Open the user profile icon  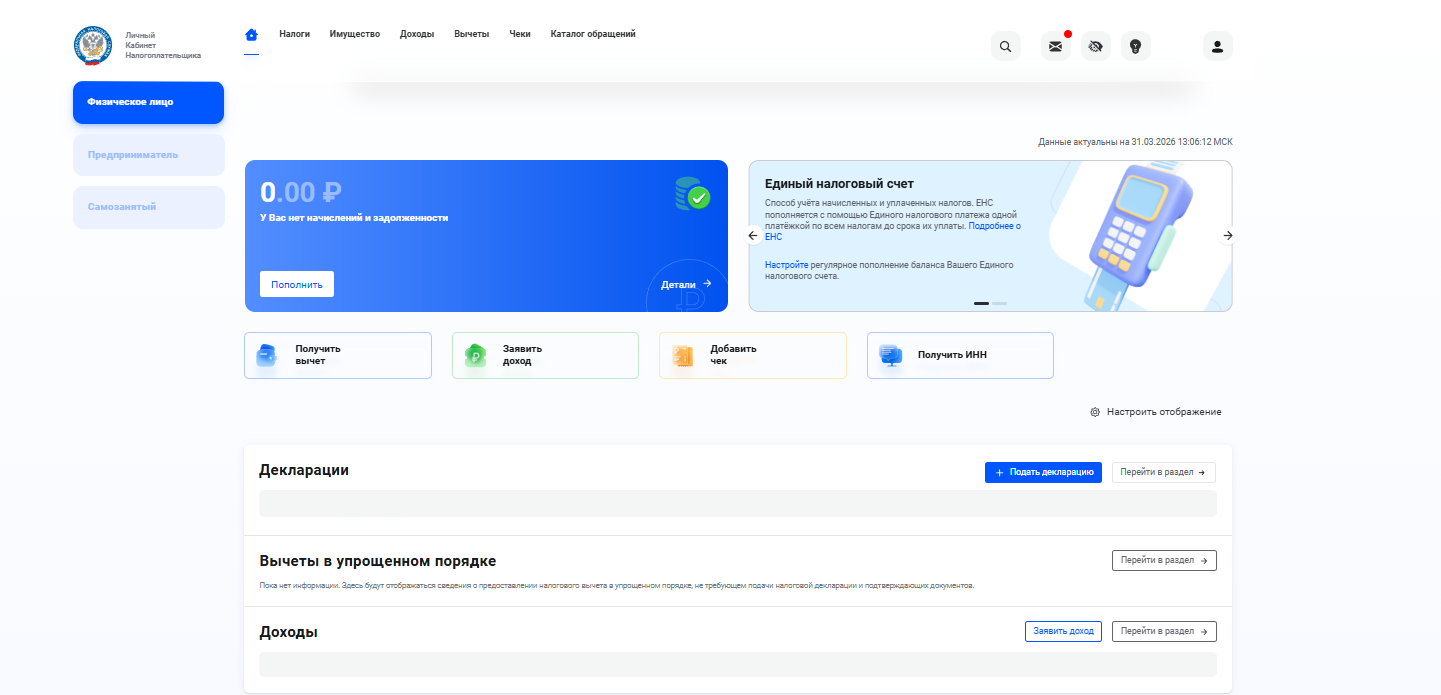tap(1217, 46)
